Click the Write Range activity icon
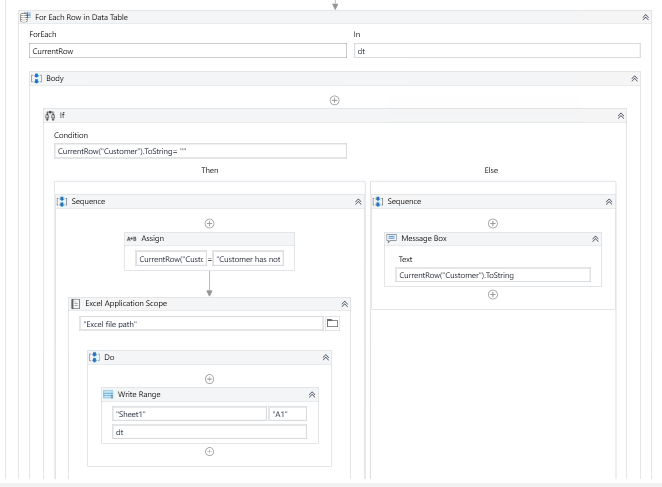This screenshot has width=662, height=487. [x=108, y=394]
